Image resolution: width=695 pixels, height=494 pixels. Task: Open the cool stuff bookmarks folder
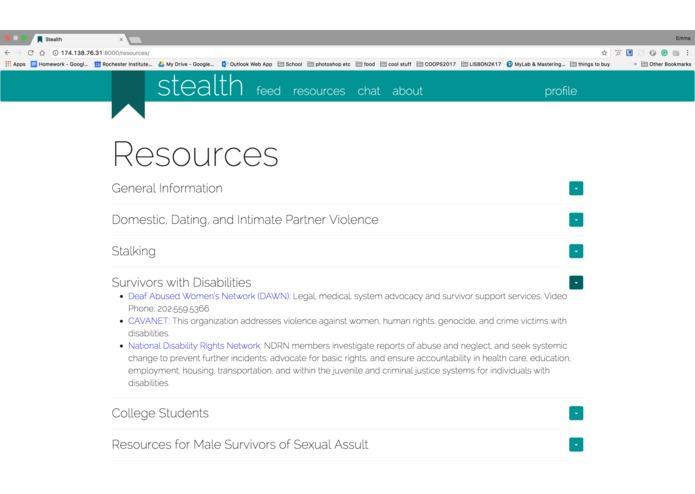coord(396,64)
